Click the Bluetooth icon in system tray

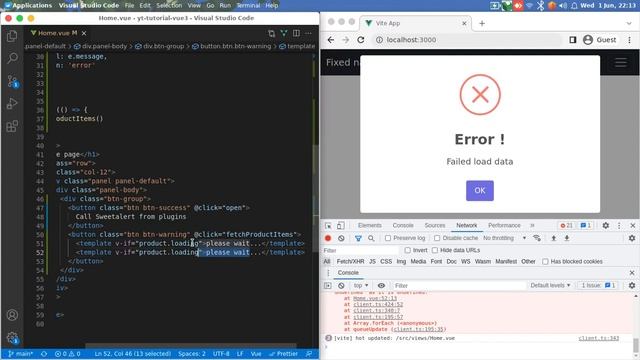pyautogui.click(x=540, y=5)
